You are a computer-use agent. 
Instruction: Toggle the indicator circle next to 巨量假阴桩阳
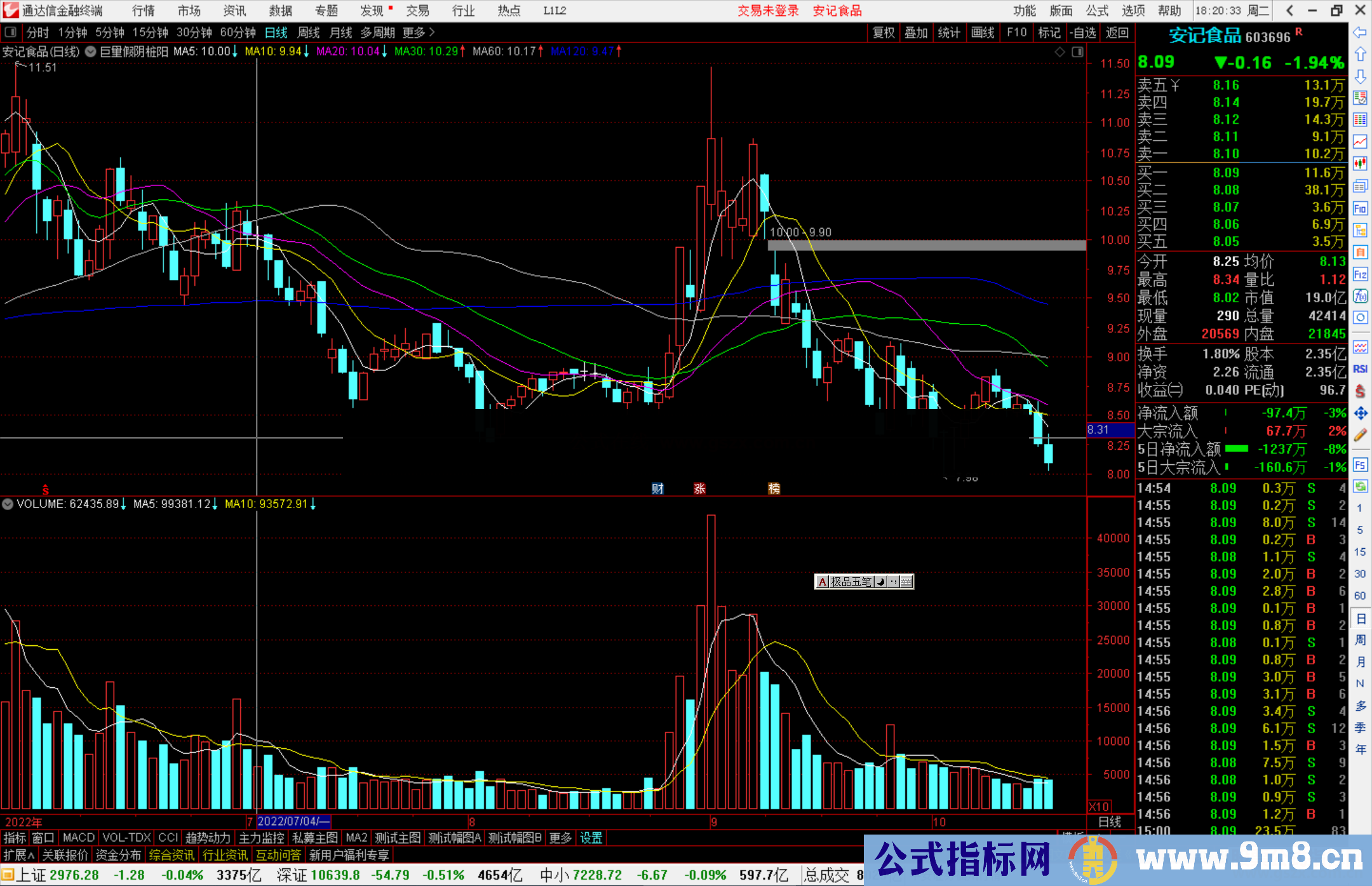click(91, 51)
